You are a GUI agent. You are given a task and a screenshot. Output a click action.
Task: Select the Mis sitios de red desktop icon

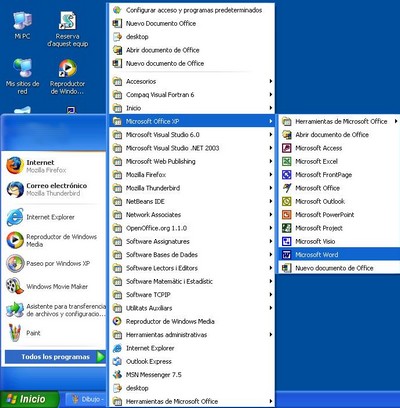(x=22, y=76)
